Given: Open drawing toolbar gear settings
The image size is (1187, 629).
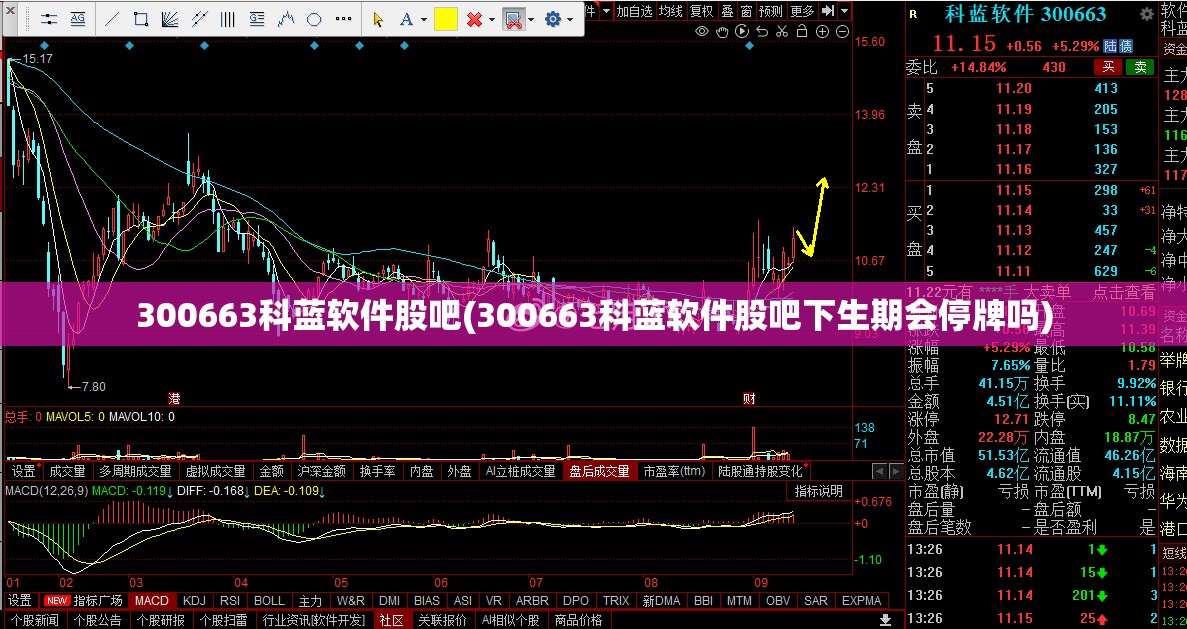Looking at the screenshot, I should [x=553, y=19].
